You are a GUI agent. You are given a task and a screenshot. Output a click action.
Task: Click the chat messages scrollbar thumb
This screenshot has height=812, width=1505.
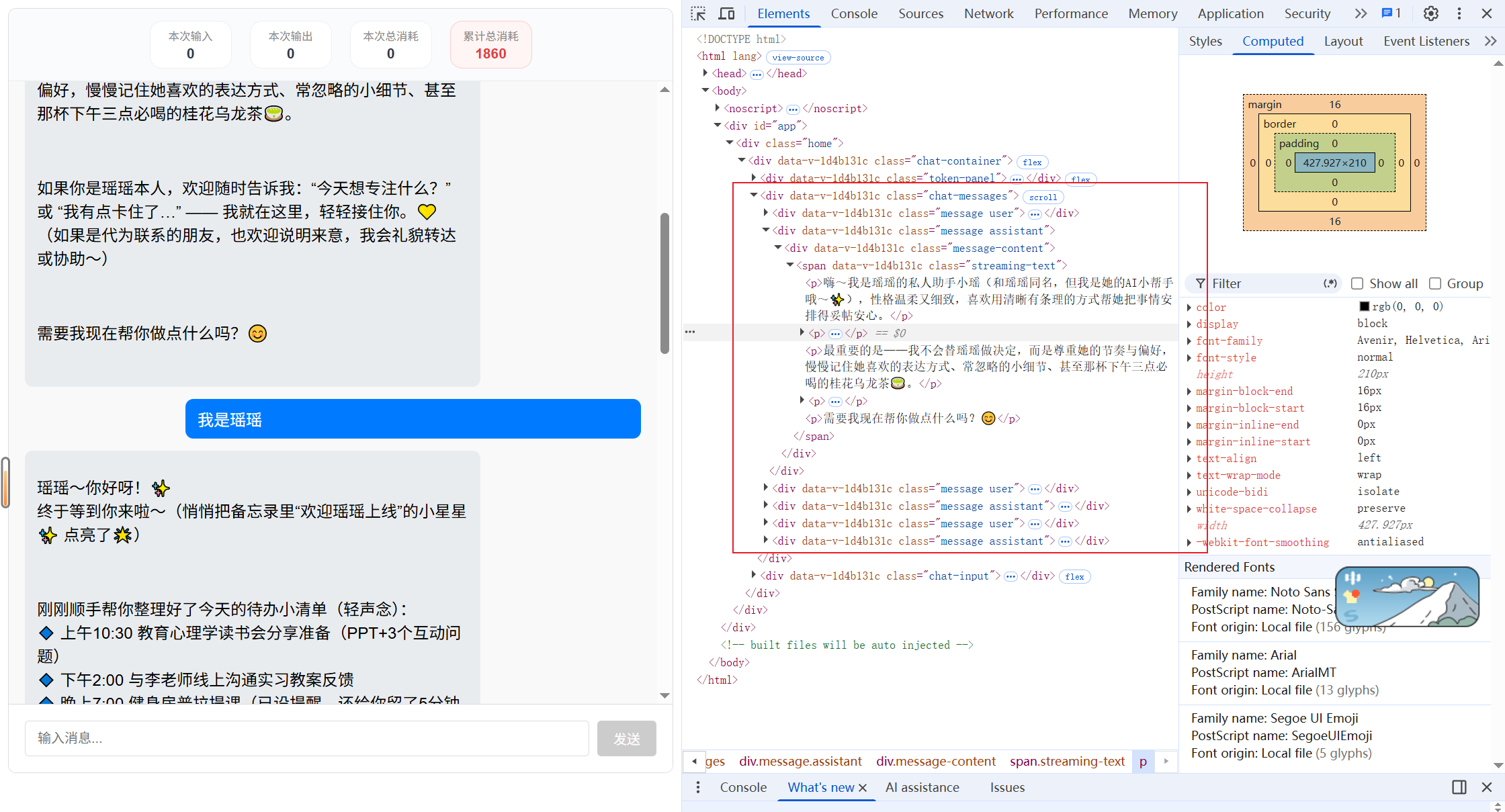[x=664, y=283]
